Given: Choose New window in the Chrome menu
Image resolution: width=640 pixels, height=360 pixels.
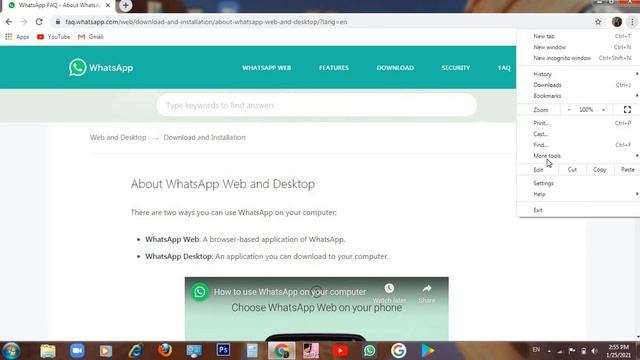Looking at the screenshot, I should [x=578, y=47].
